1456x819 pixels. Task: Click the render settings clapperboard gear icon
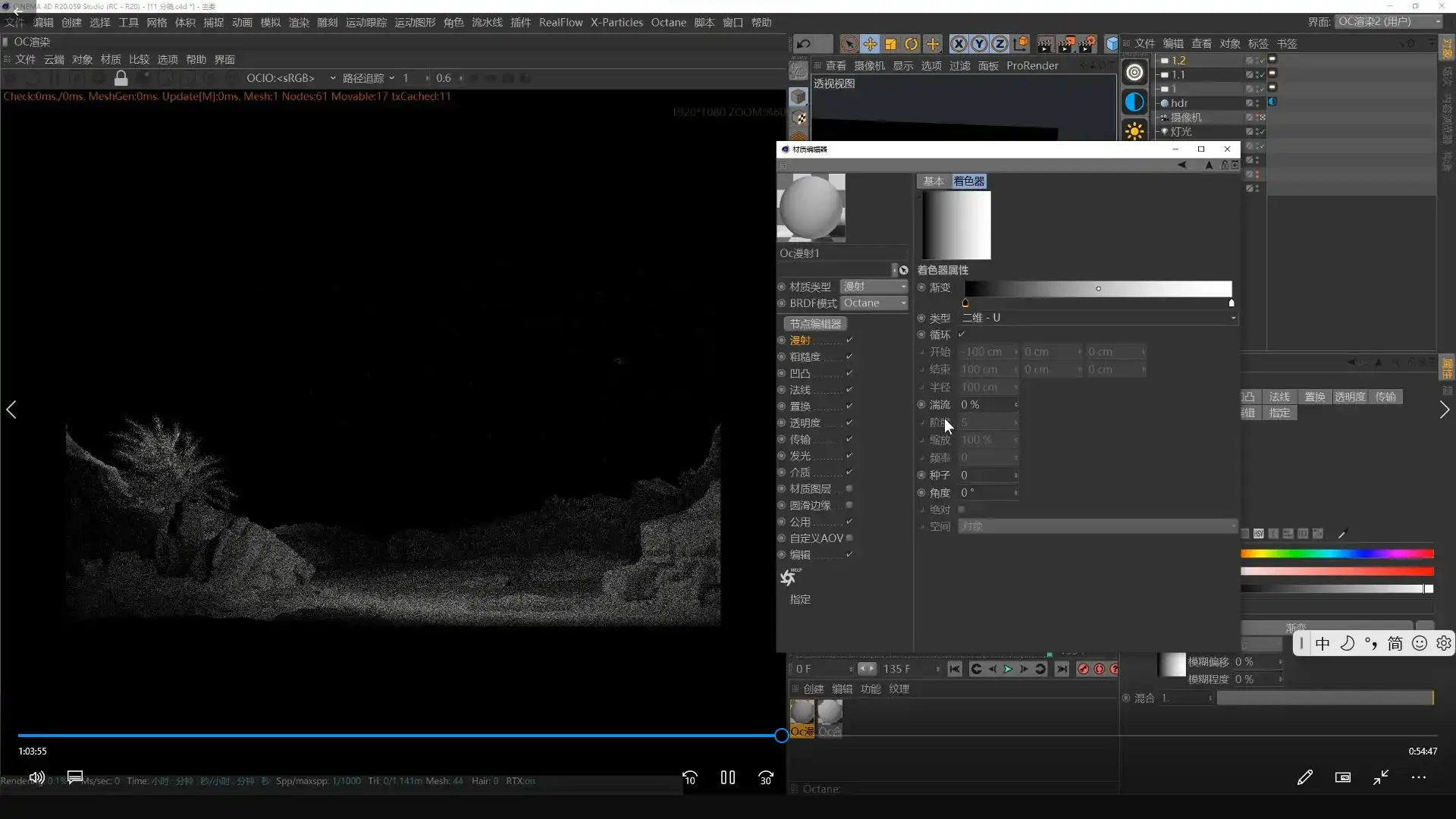click(1087, 44)
